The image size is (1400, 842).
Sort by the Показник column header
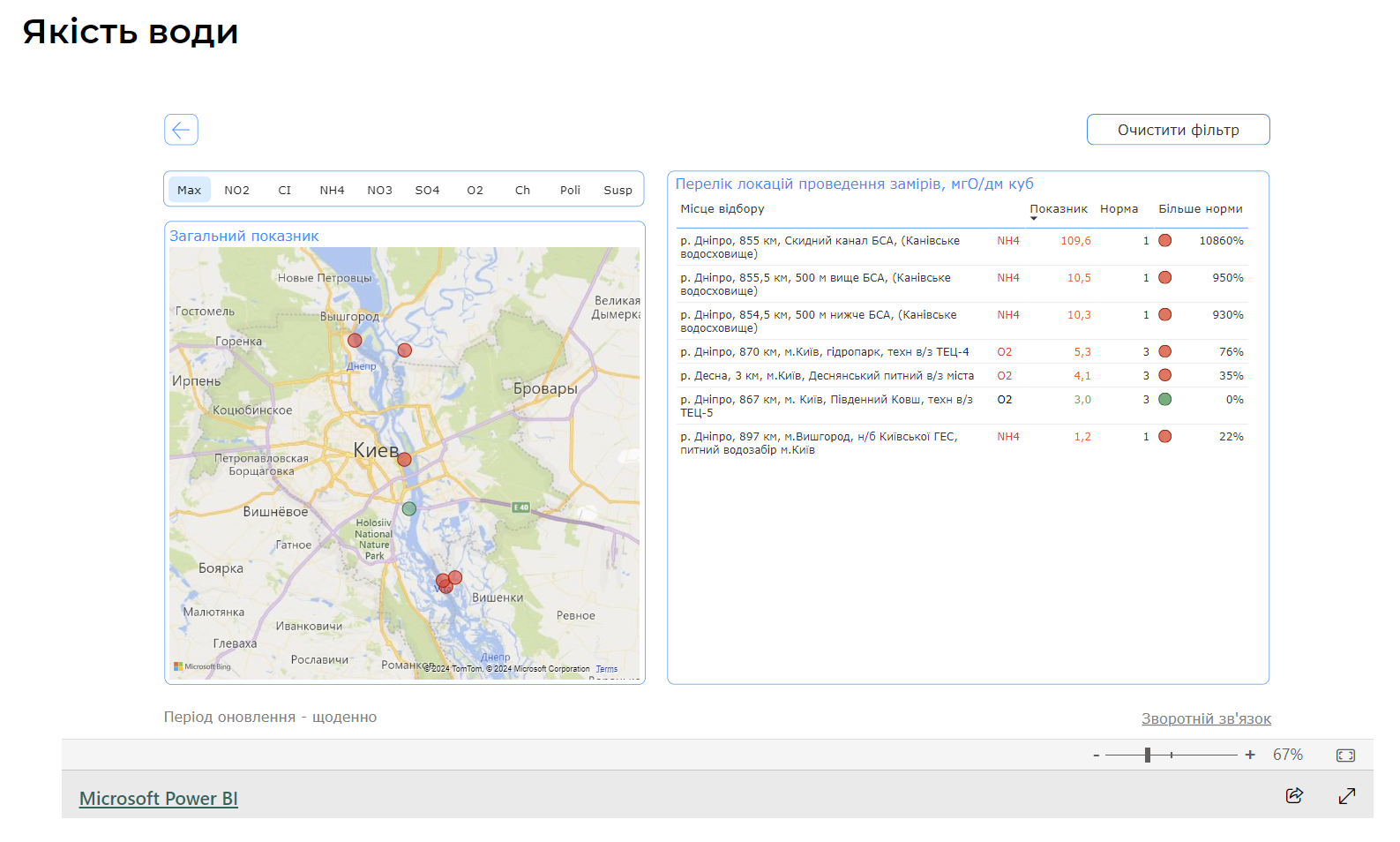click(1058, 209)
